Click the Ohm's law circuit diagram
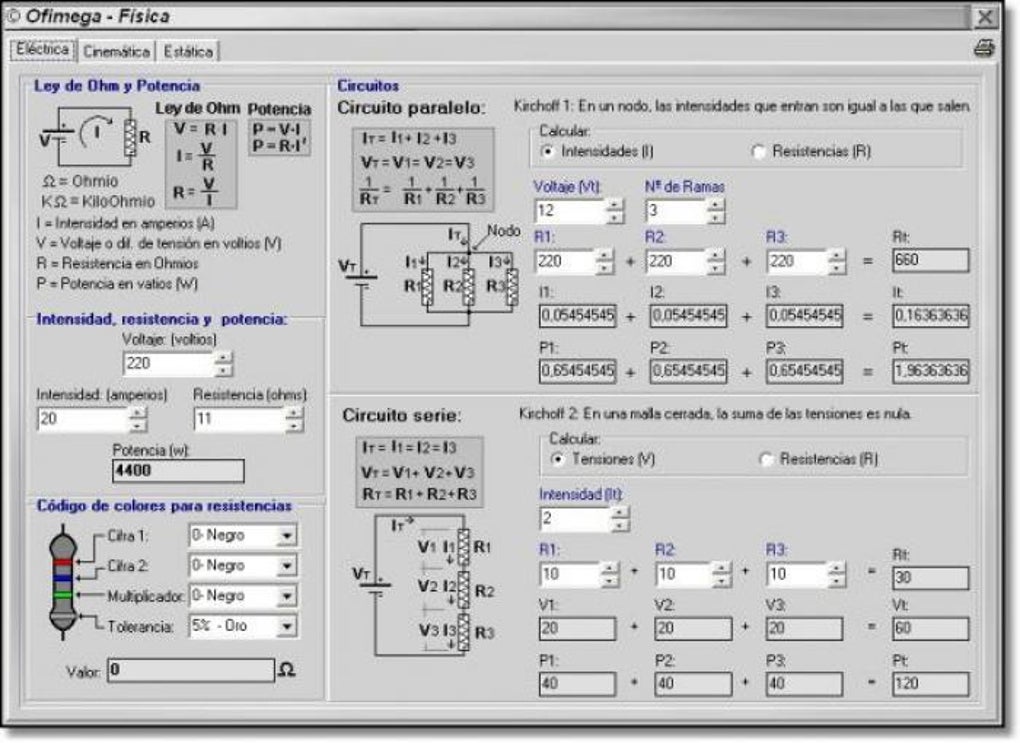Screen dimensions: 1020x743 pos(96,137)
